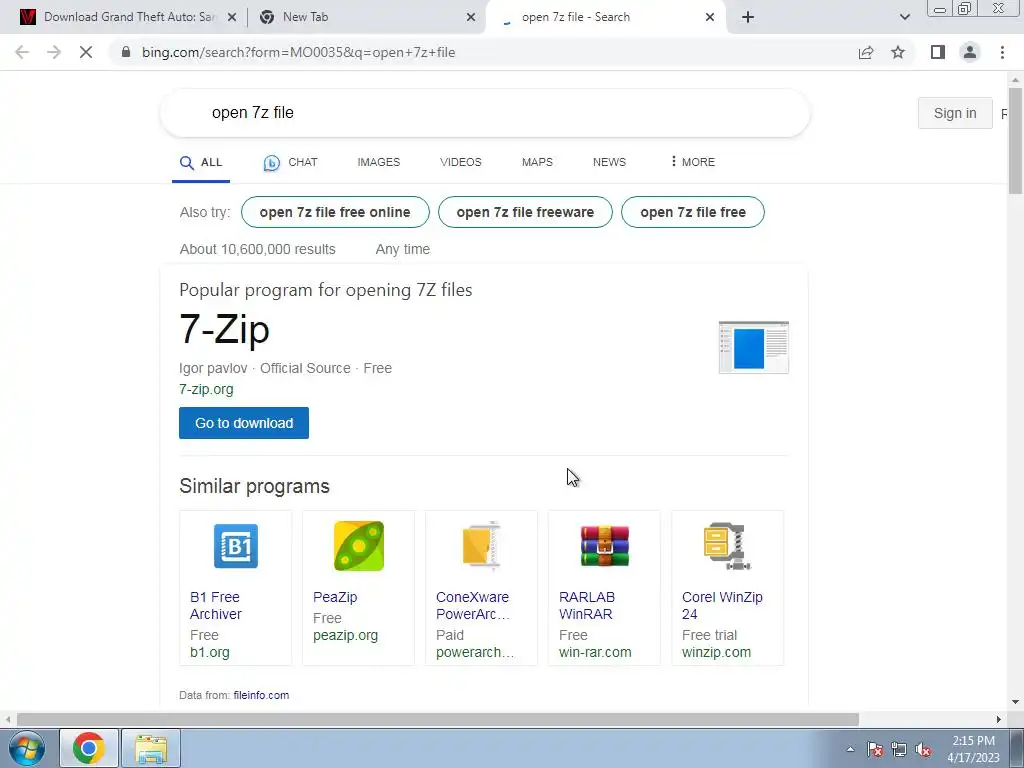
Task: Open the RARLAB WinRAR link
Action: pos(587,605)
